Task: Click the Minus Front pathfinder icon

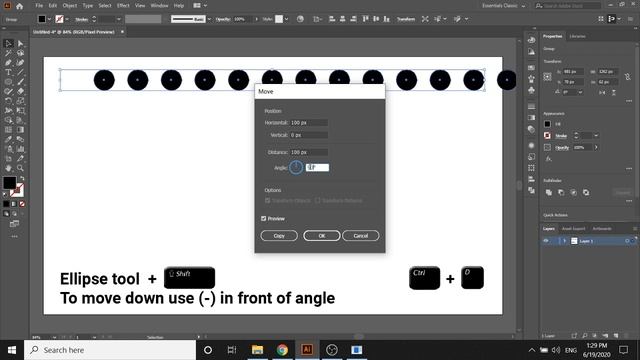Action: pos(561,192)
